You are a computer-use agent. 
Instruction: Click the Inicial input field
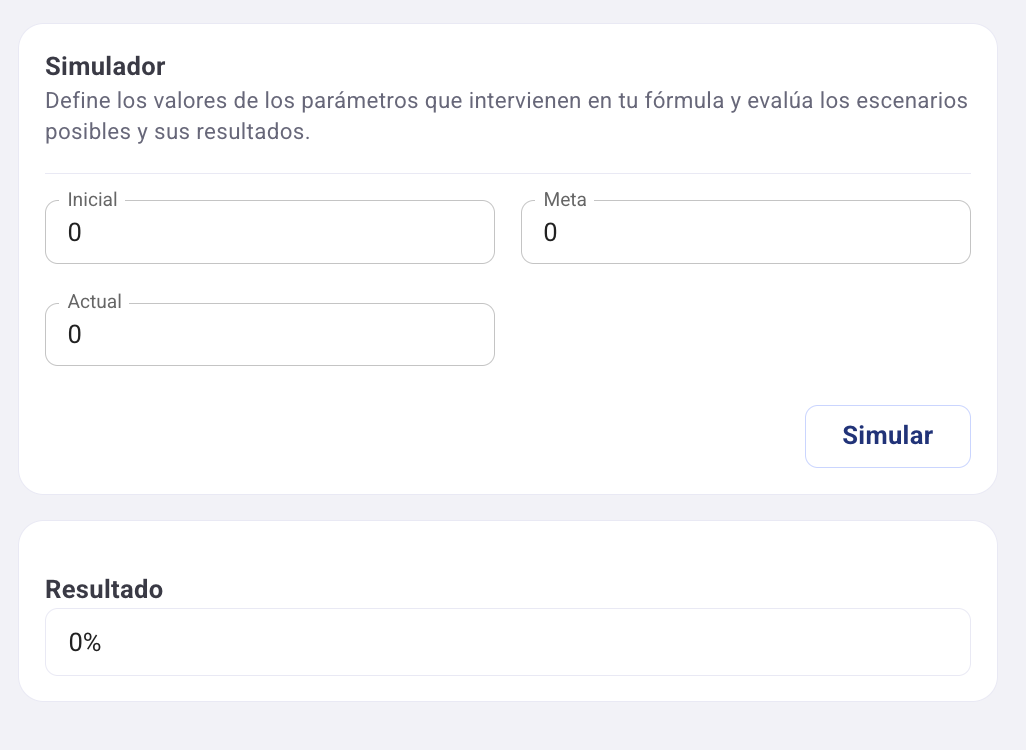[270, 233]
